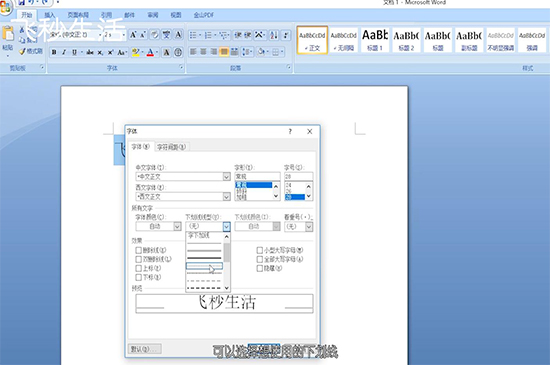
Task: Choose thick line in underline style list
Action: 204,258
